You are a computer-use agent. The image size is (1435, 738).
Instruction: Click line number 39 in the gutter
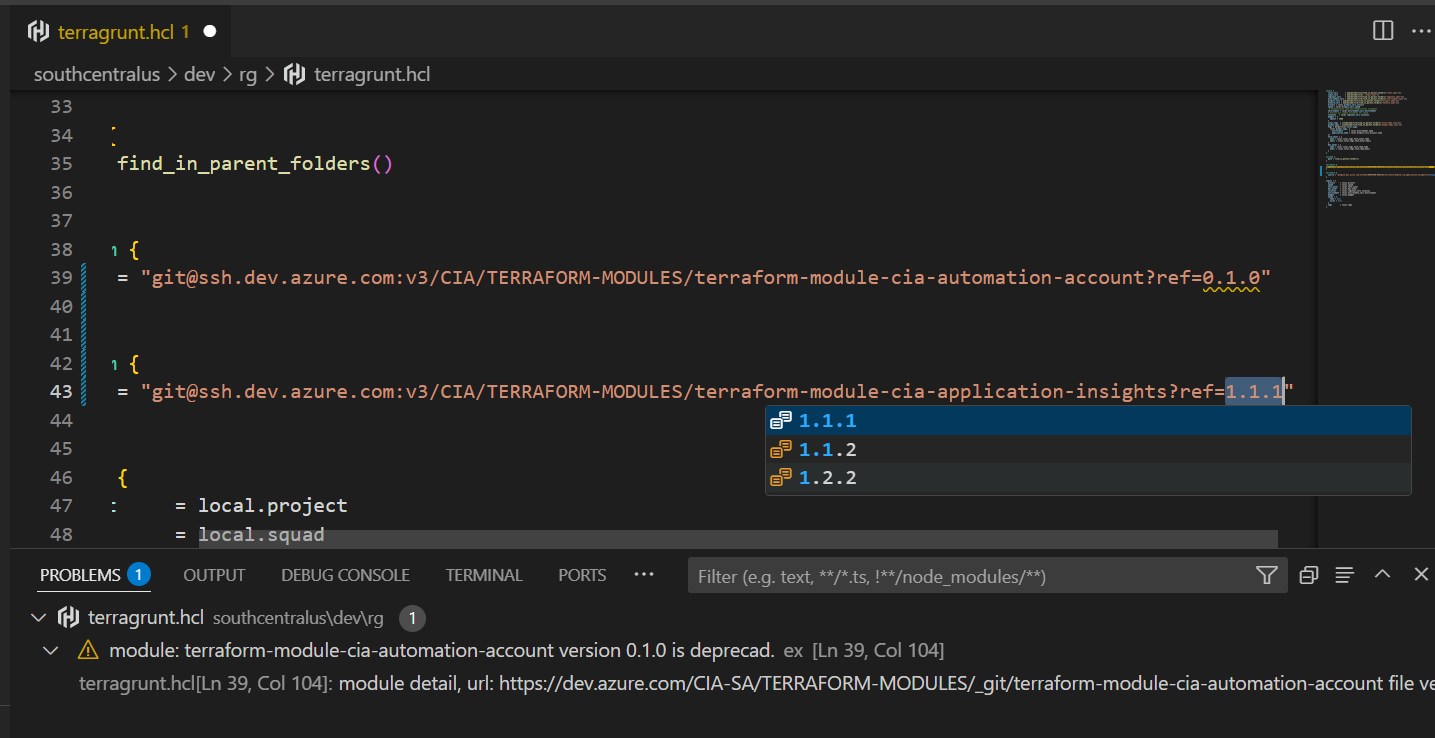click(61, 278)
